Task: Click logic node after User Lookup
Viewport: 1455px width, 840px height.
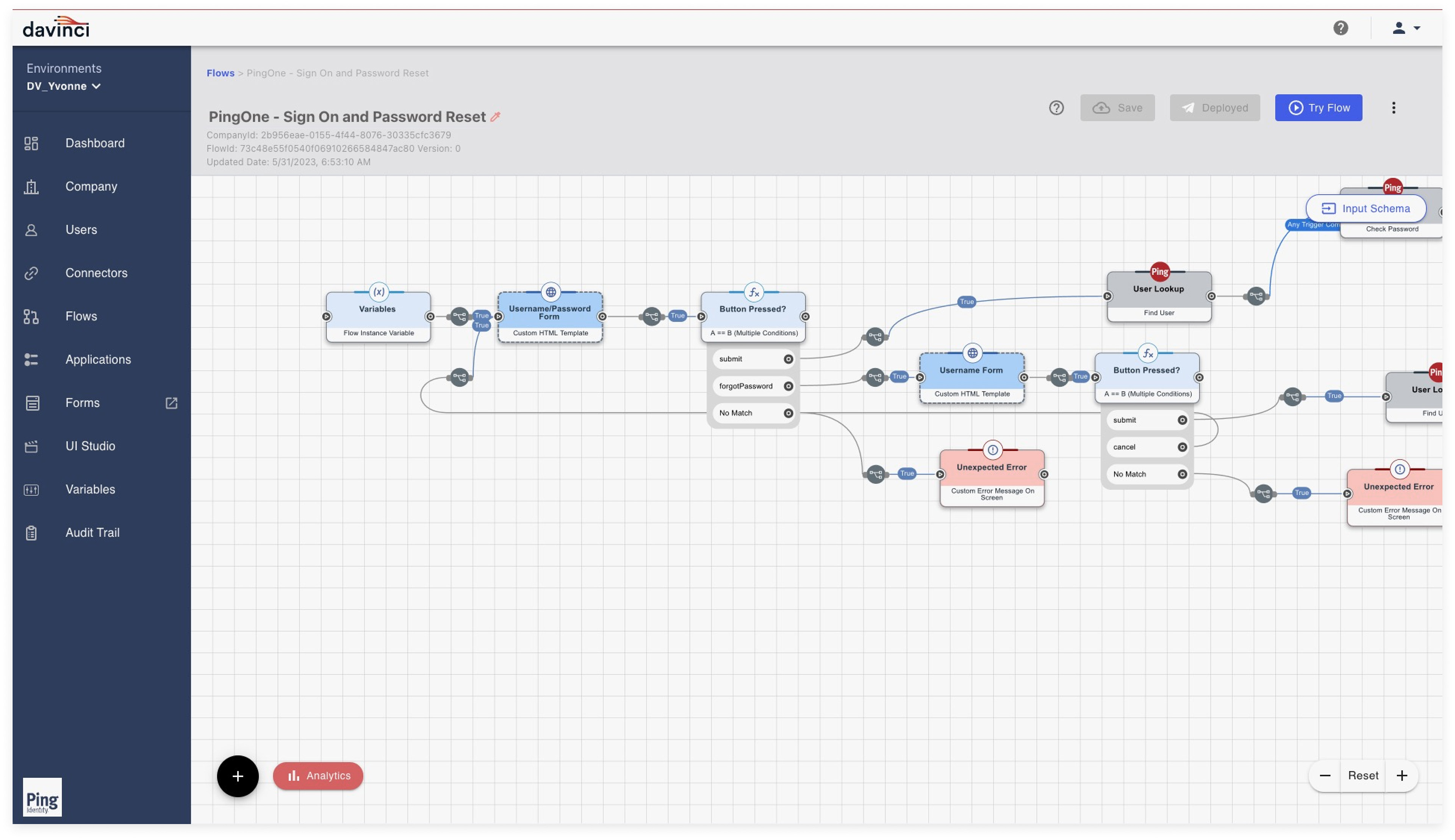Action: coord(1256,297)
